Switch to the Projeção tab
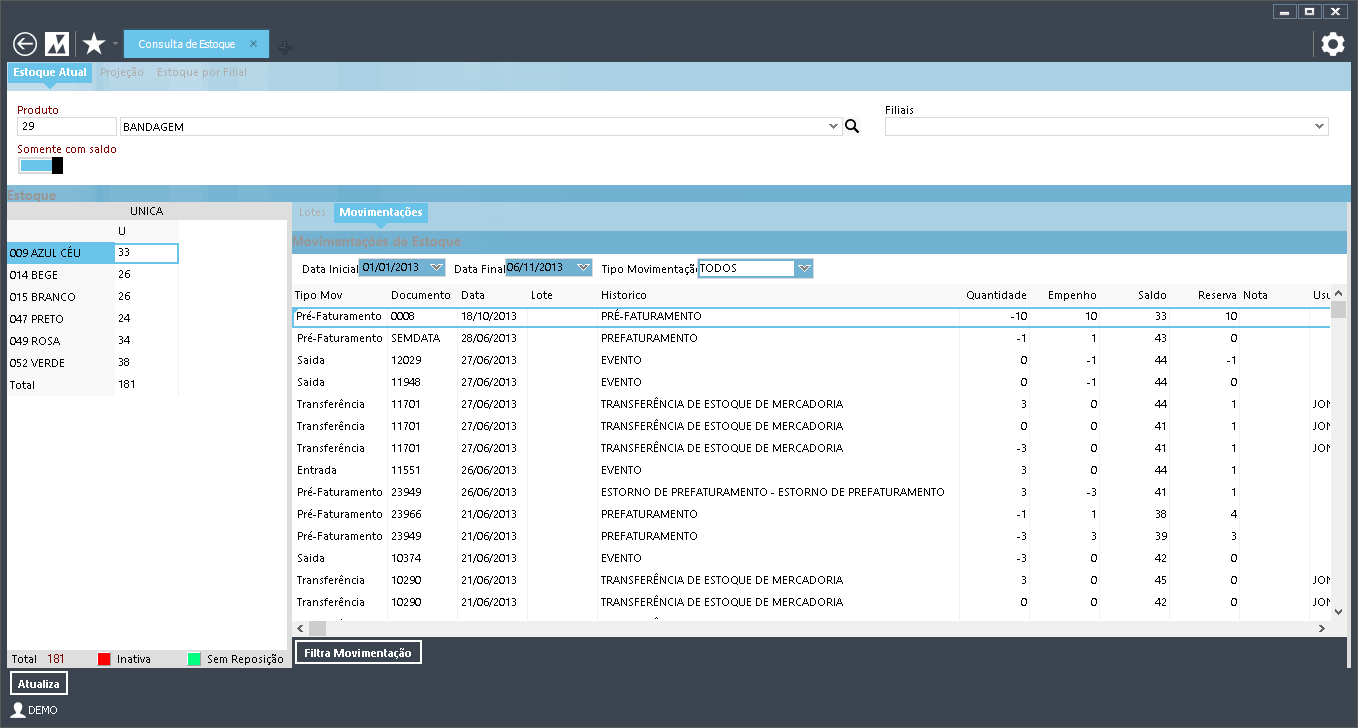This screenshot has height=728, width=1366. point(122,73)
